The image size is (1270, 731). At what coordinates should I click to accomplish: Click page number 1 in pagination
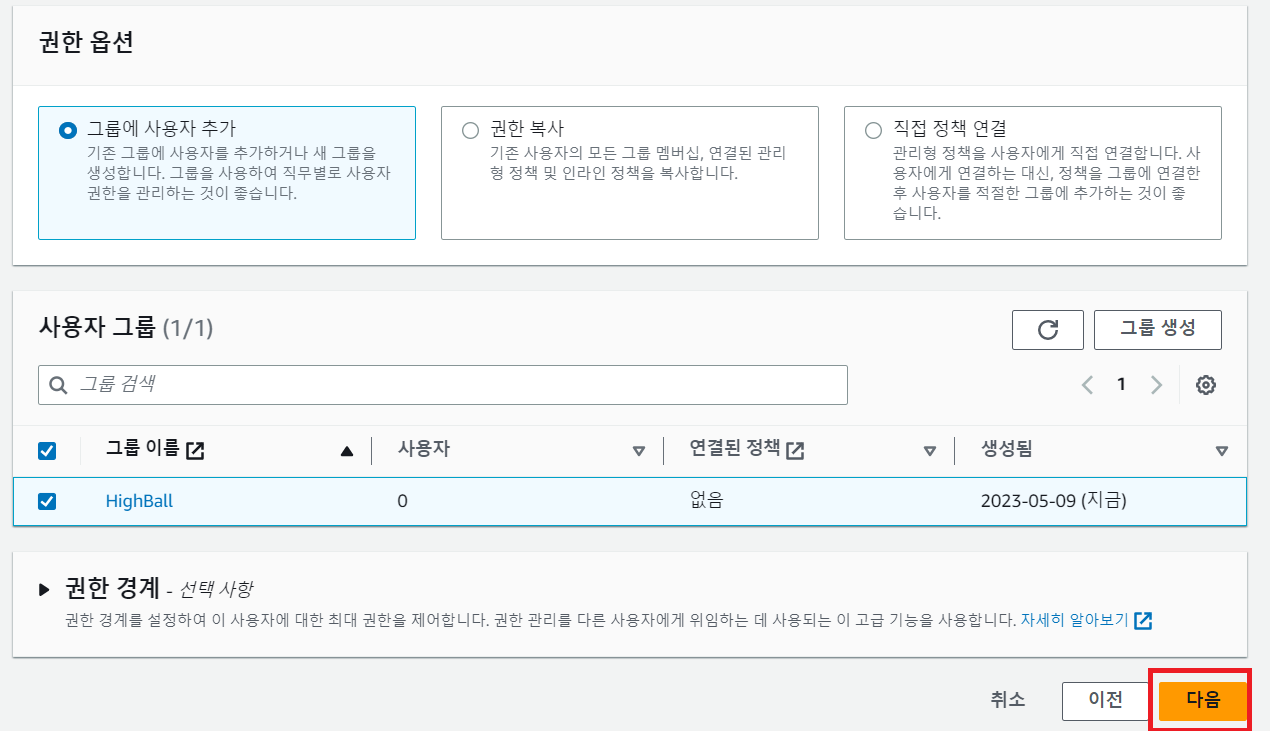[x=1122, y=384]
